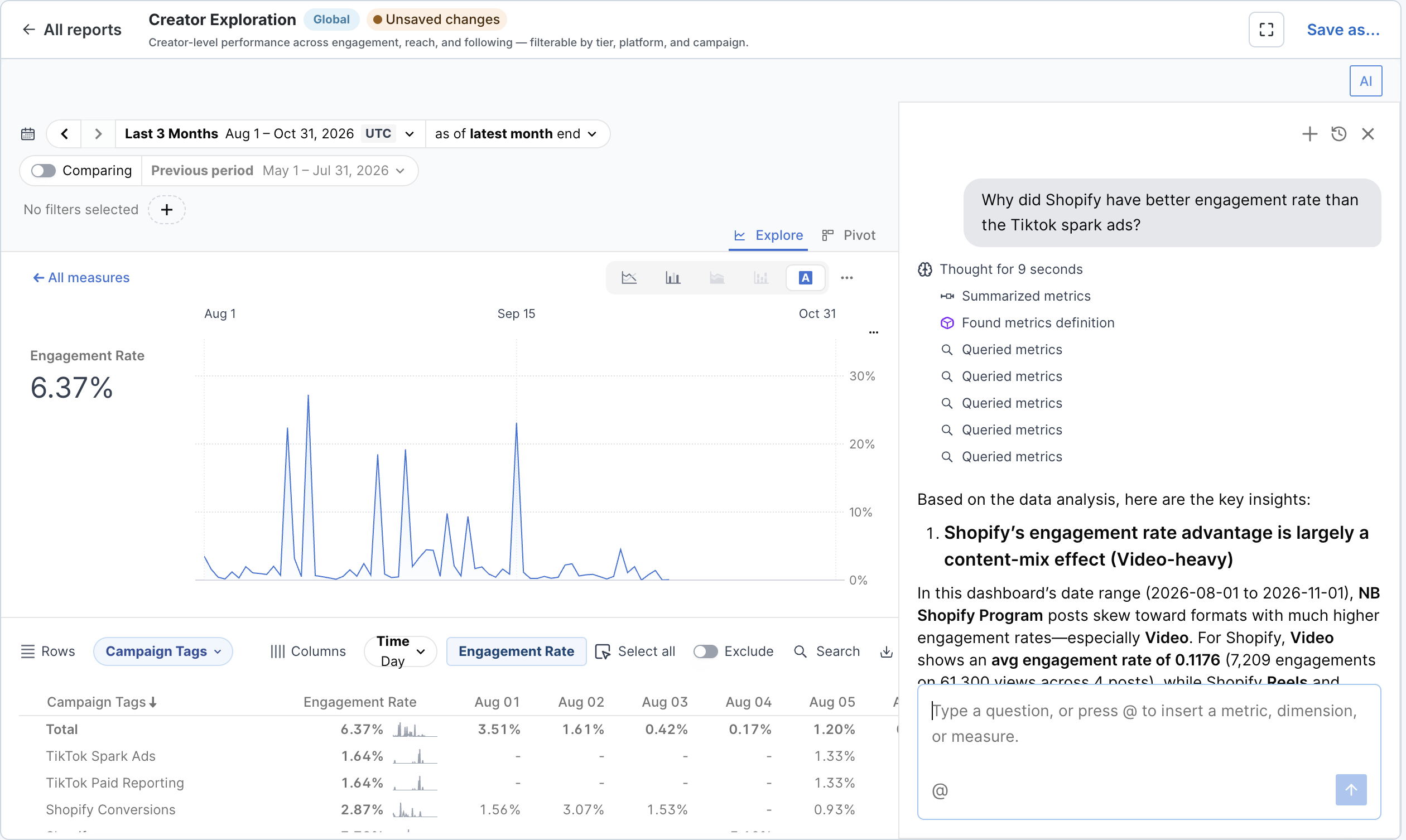
Task: Open AI chat history icon
Action: point(1338,133)
